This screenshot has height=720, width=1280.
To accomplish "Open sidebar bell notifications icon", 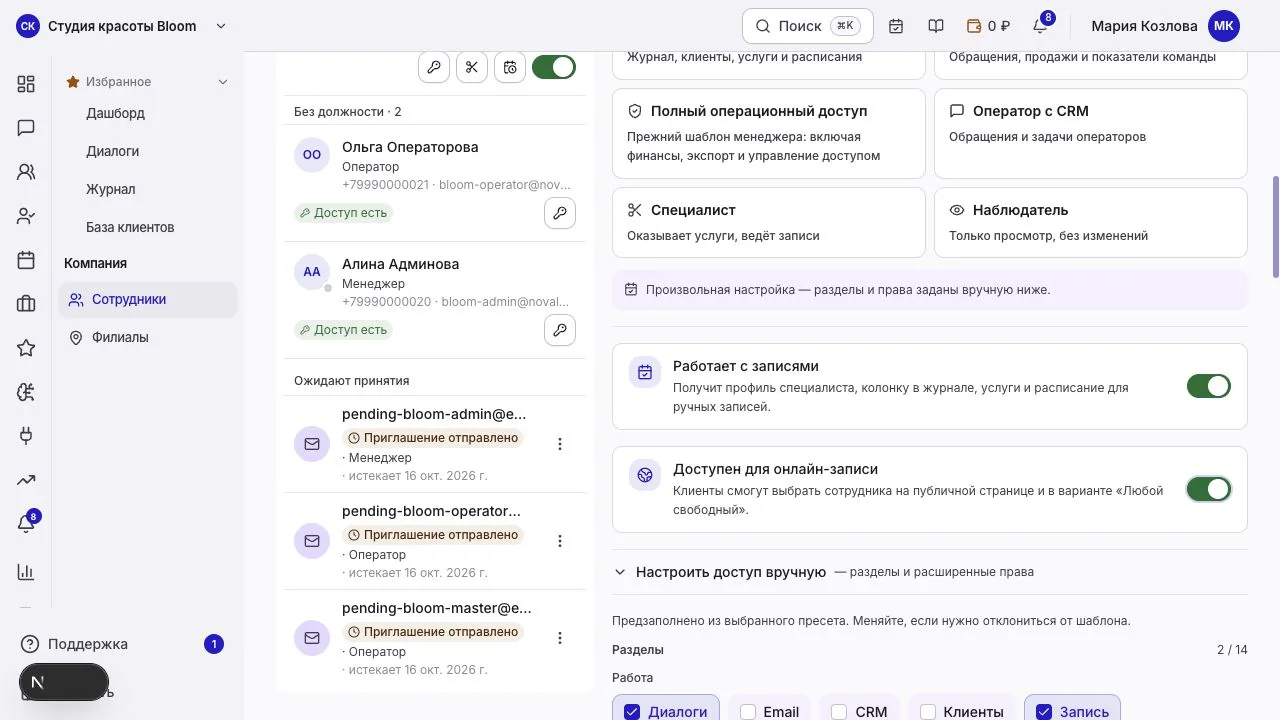I will point(26,523).
